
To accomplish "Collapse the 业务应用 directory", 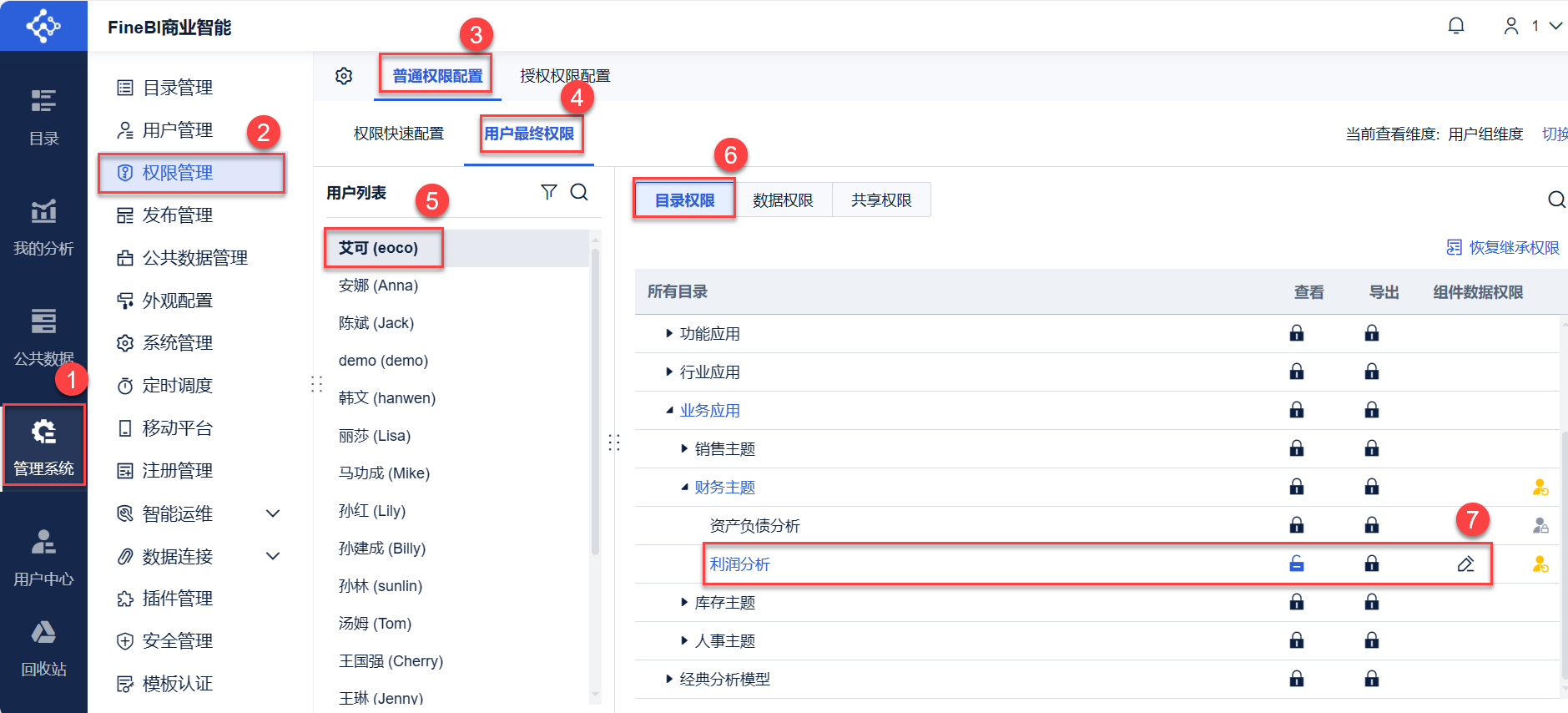I will click(669, 410).
